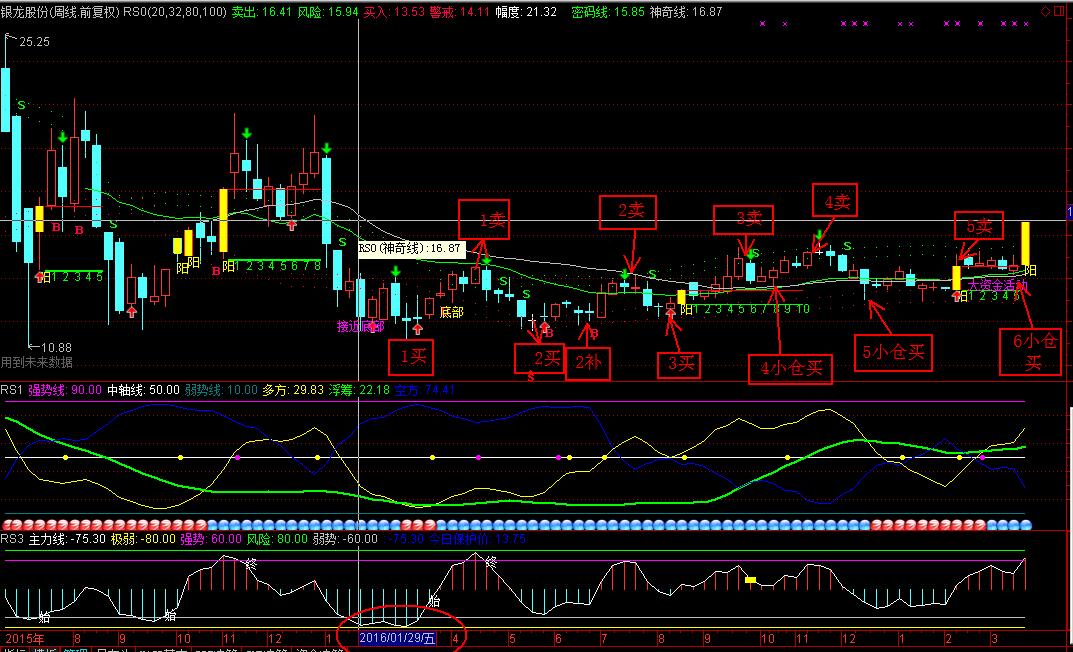Viewport: 1073px width, 652px height.
Task: Click the yellow 底部 signal label
Action: coord(451,312)
